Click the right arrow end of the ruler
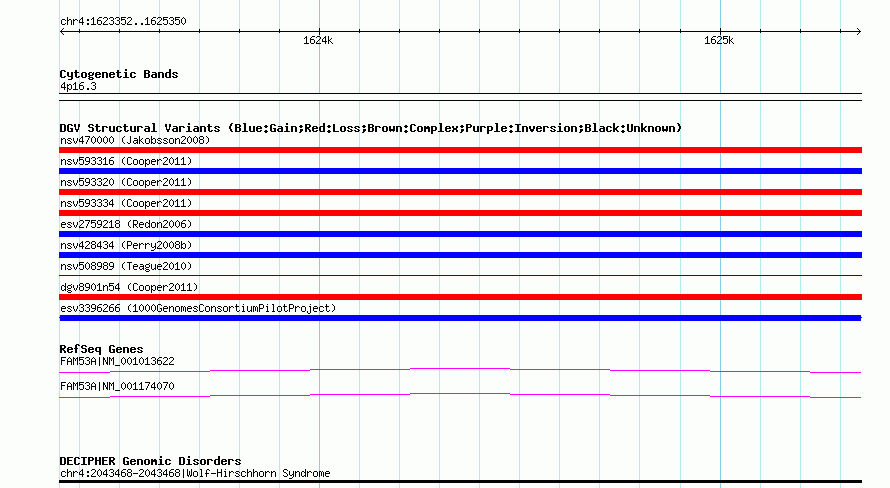Viewport: 890px width, 488px height. pos(858,32)
